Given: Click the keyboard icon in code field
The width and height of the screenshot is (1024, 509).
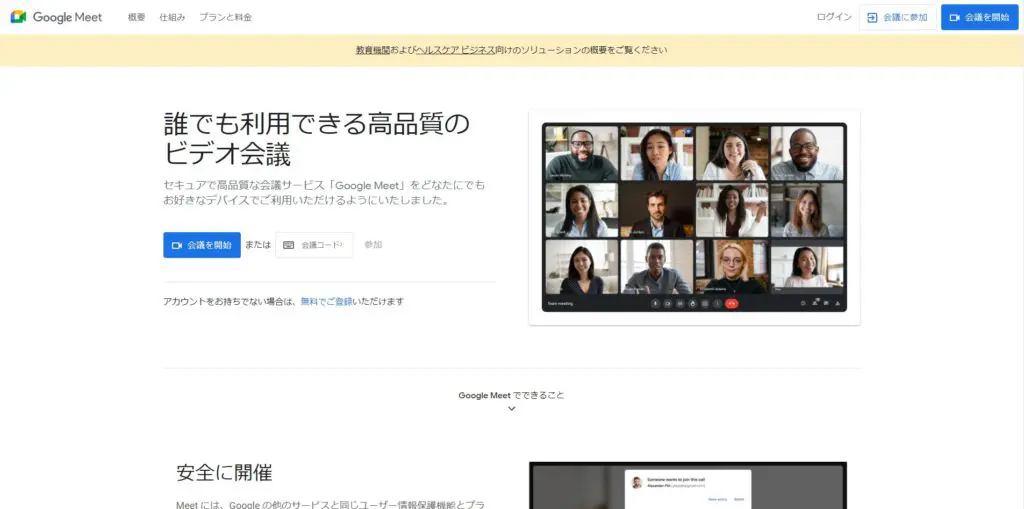Looking at the screenshot, I should click(x=289, y=245).
